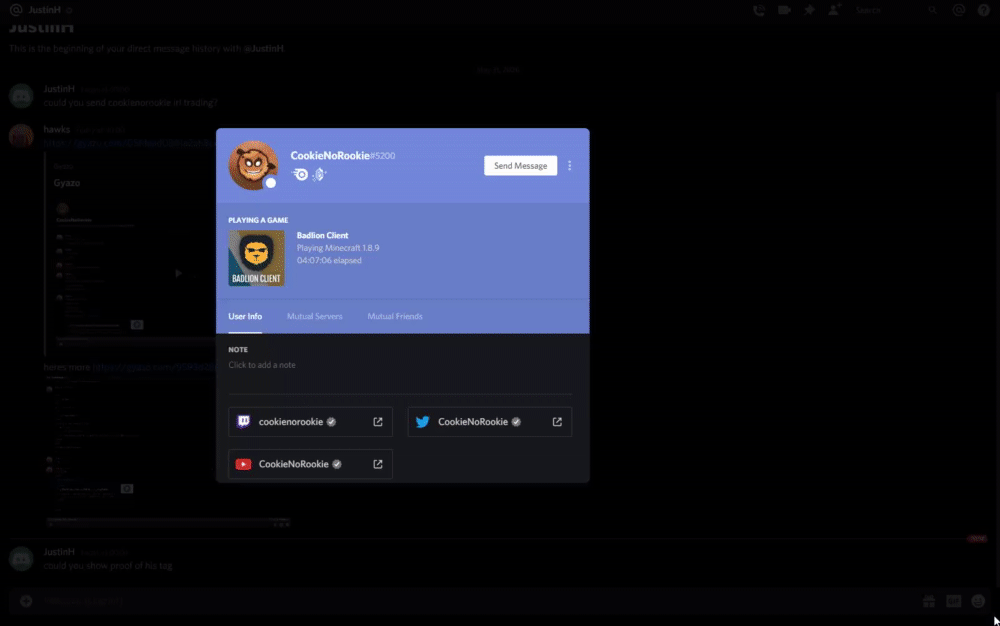The height and width of the screenshot is (626, 1000).
Task: Switch to the Mutual Friends tab
Action: 395,316
